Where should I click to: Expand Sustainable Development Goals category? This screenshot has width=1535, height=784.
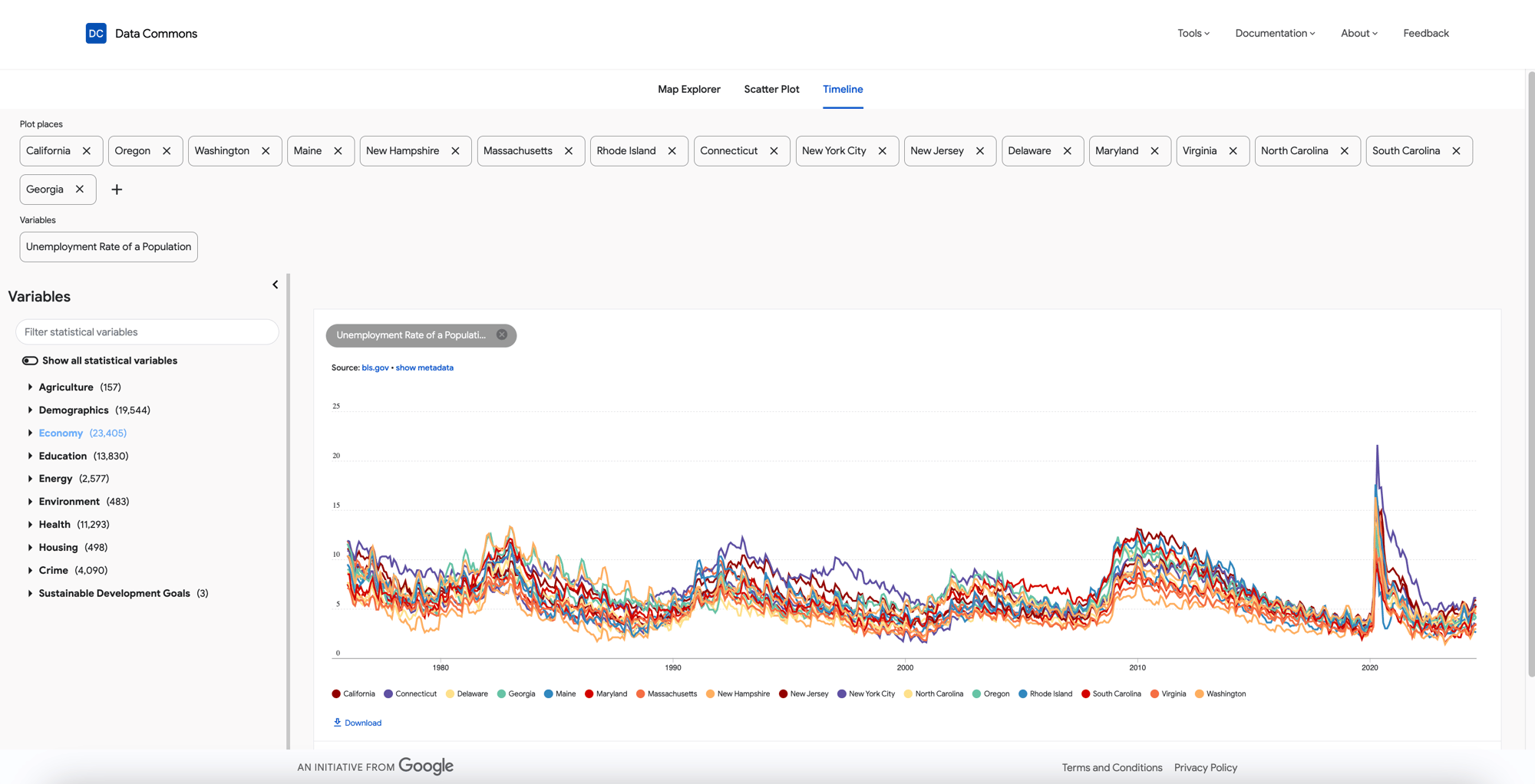(30, 594)
